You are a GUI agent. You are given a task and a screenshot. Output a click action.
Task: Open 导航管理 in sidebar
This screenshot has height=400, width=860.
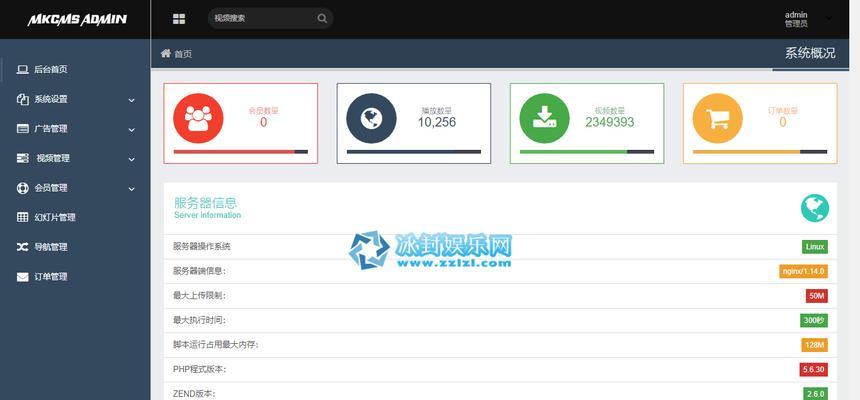[51, 247]
